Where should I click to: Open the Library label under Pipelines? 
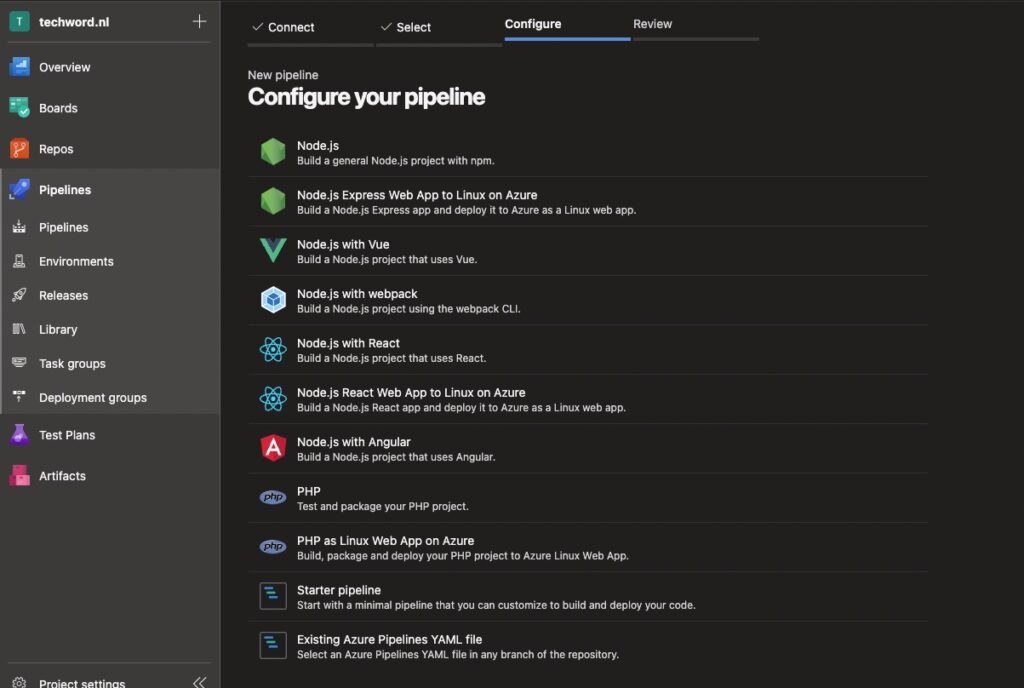click(x=58, y=330)
